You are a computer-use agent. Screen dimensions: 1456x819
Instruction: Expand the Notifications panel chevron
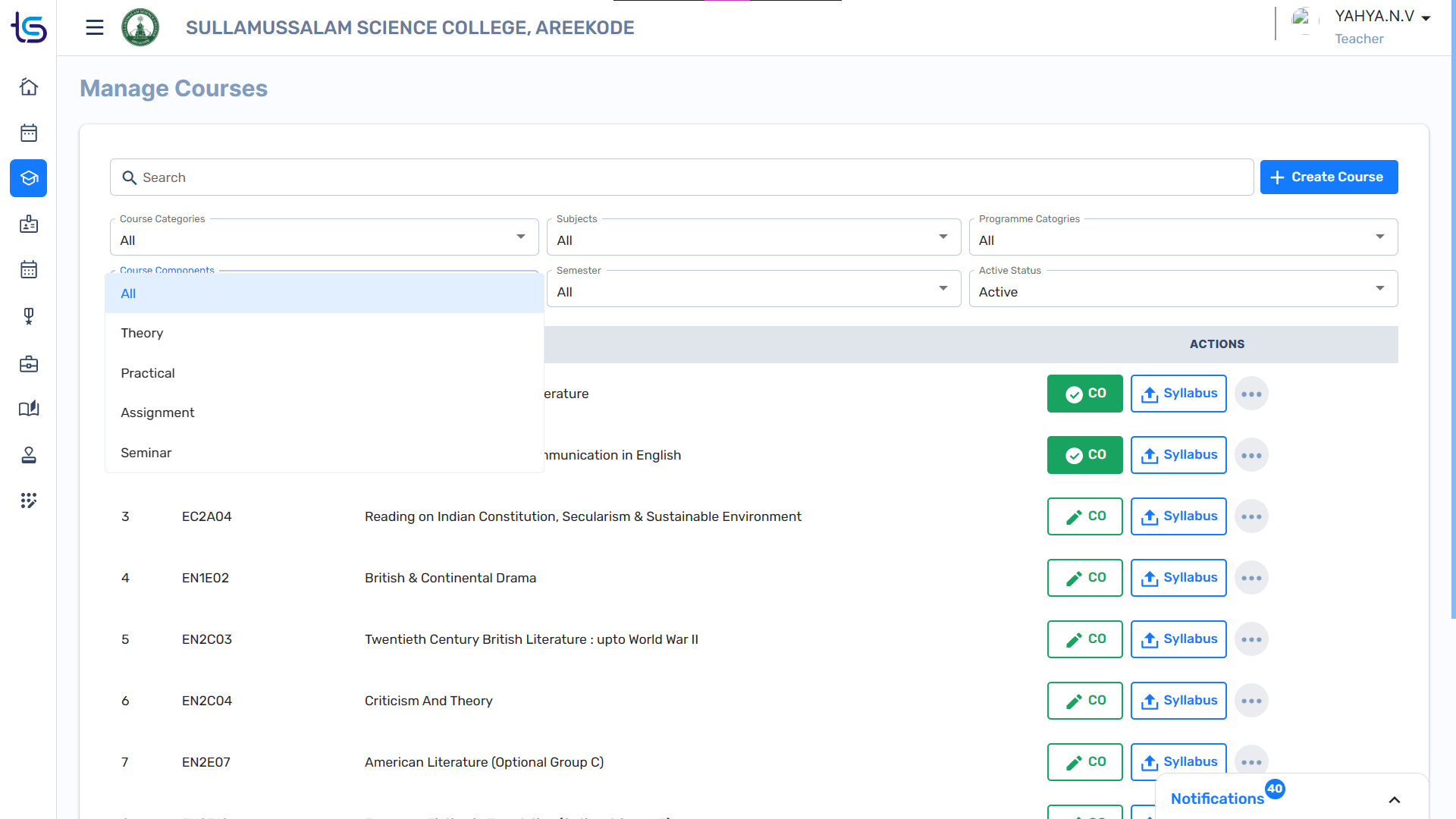click(1394, 799)
